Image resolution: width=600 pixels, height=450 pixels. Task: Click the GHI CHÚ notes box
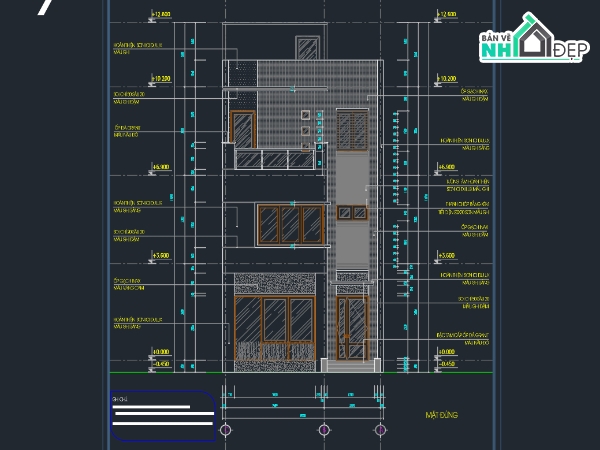(x=163, y=415)
